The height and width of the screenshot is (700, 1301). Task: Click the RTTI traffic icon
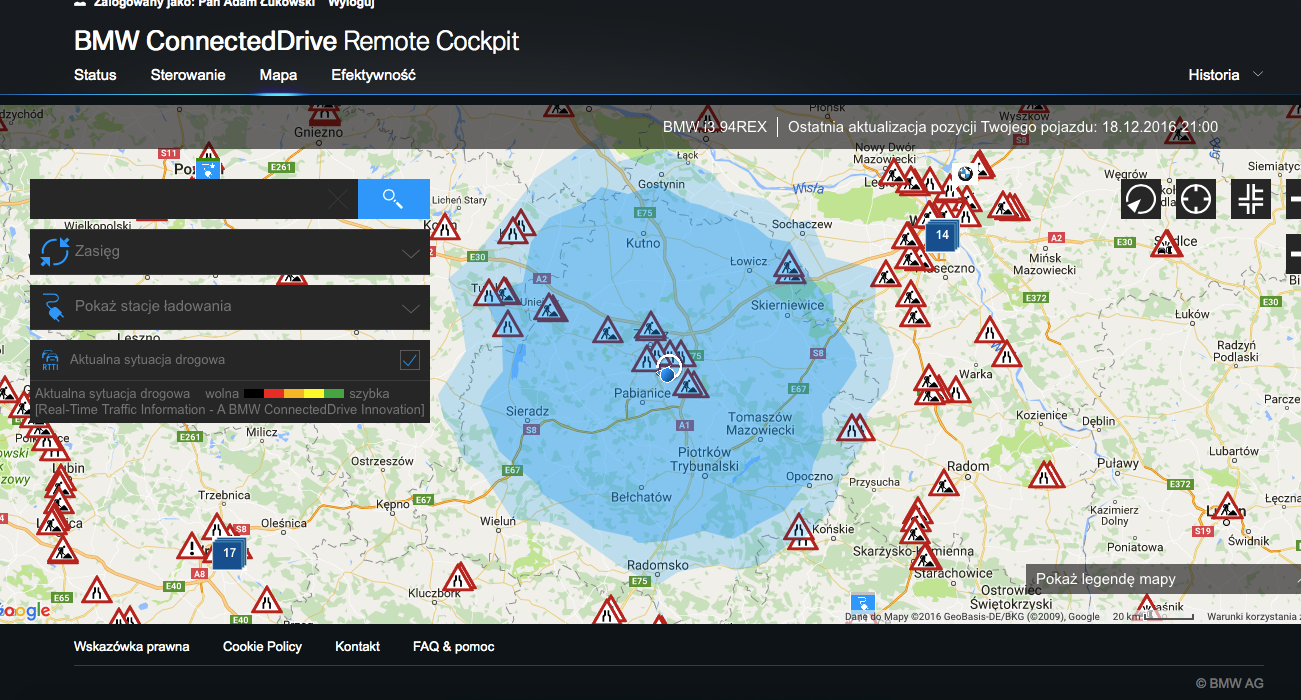click(50, 360)
